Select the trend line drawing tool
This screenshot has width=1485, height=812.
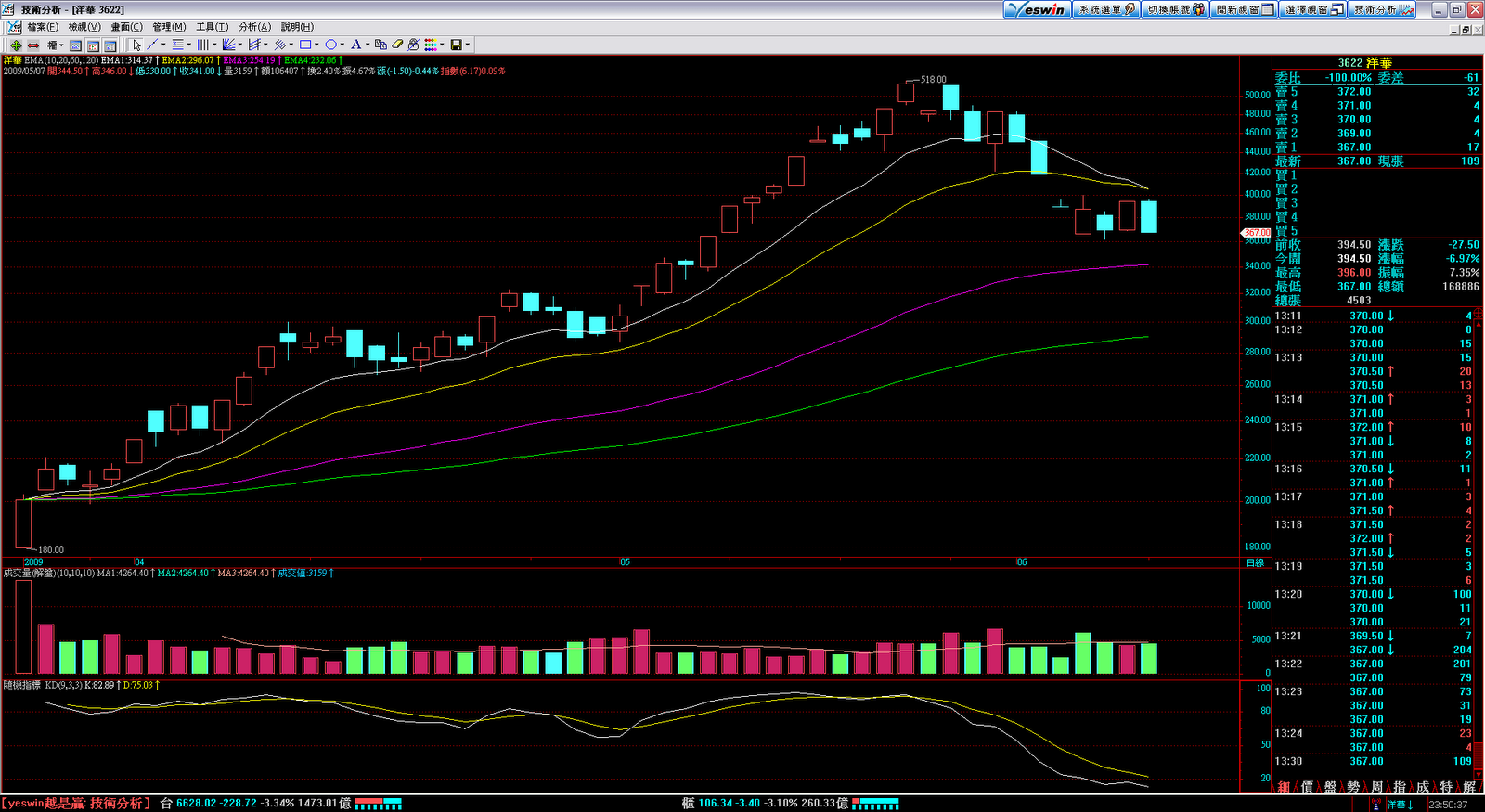pos(152,45)
